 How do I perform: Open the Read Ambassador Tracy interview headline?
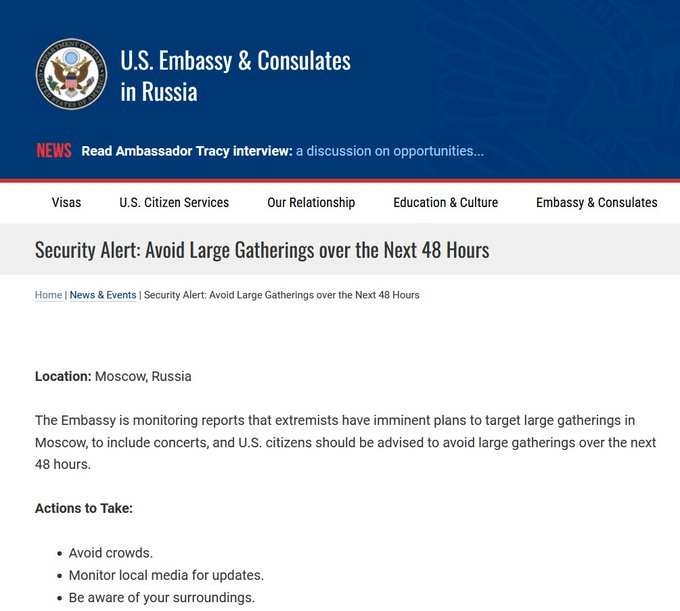coord(187,151)
